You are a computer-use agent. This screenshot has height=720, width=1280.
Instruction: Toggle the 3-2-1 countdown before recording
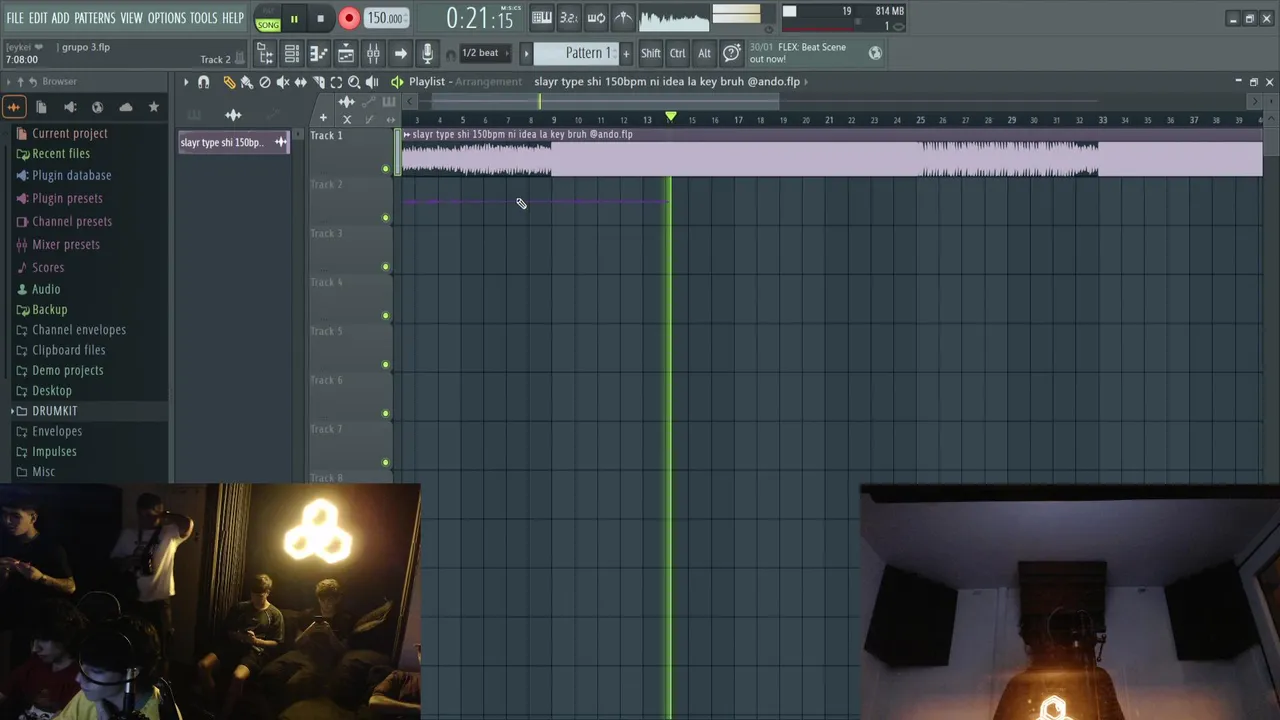click(568, 17)
